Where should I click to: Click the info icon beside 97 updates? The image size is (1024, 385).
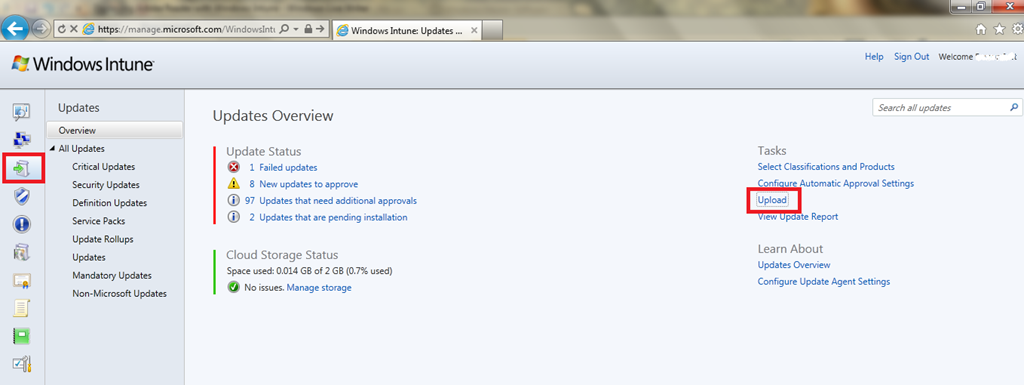[x=233, y=200]
